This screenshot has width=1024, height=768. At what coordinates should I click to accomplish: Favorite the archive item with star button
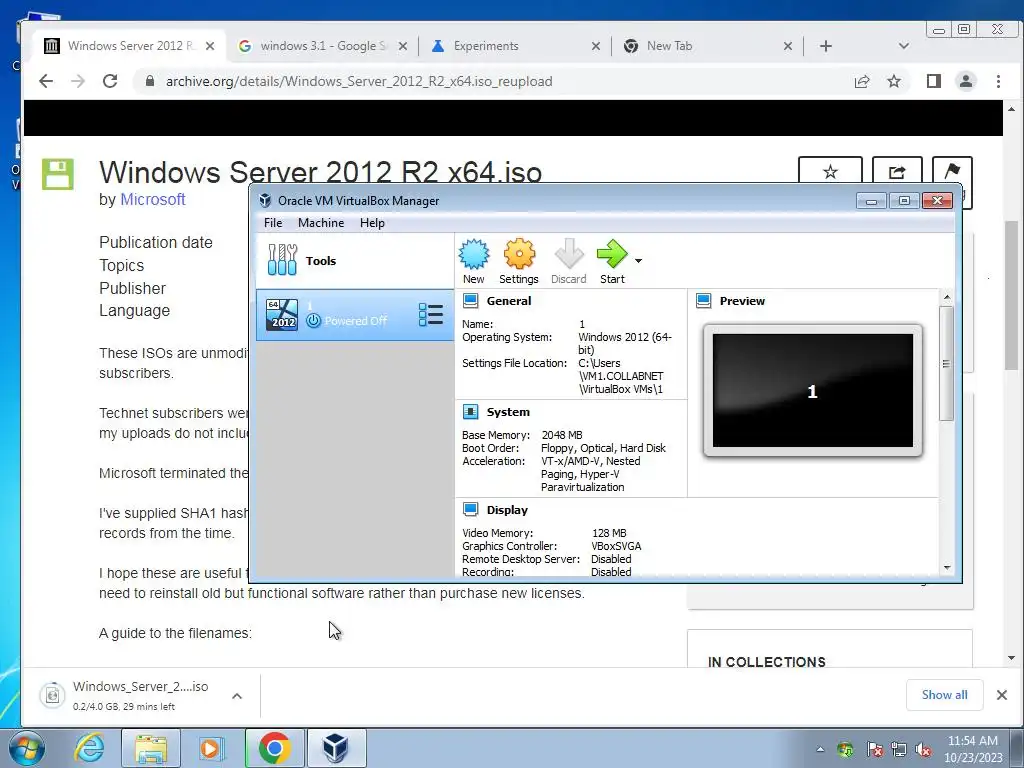(x=830, y=172)
